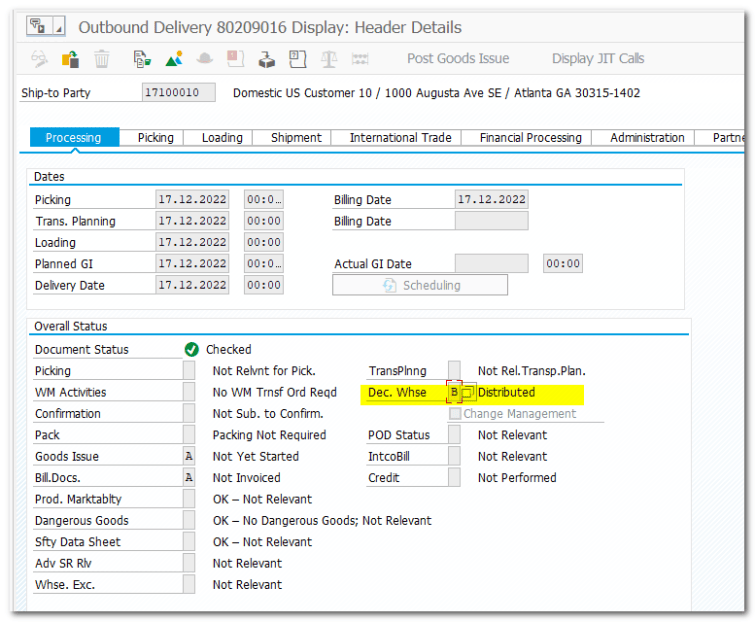
Task: Open the Loading tab
Action: coord(222,138)
